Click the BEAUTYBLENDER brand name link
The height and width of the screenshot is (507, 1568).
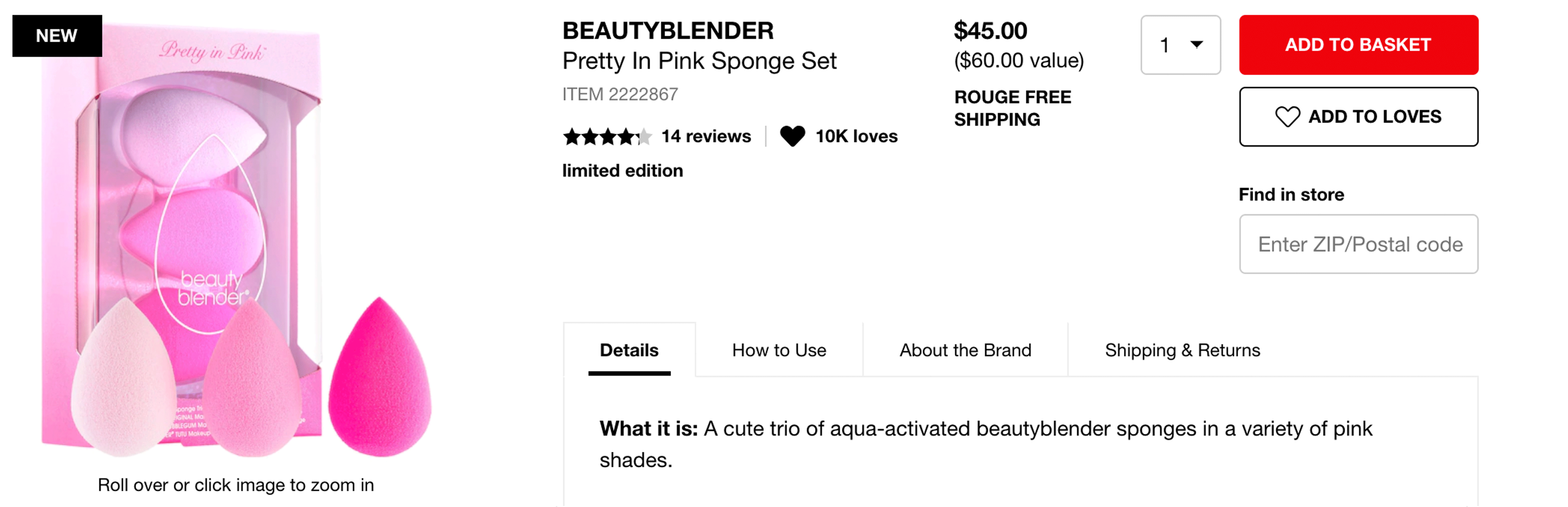[x=668, y=30]
